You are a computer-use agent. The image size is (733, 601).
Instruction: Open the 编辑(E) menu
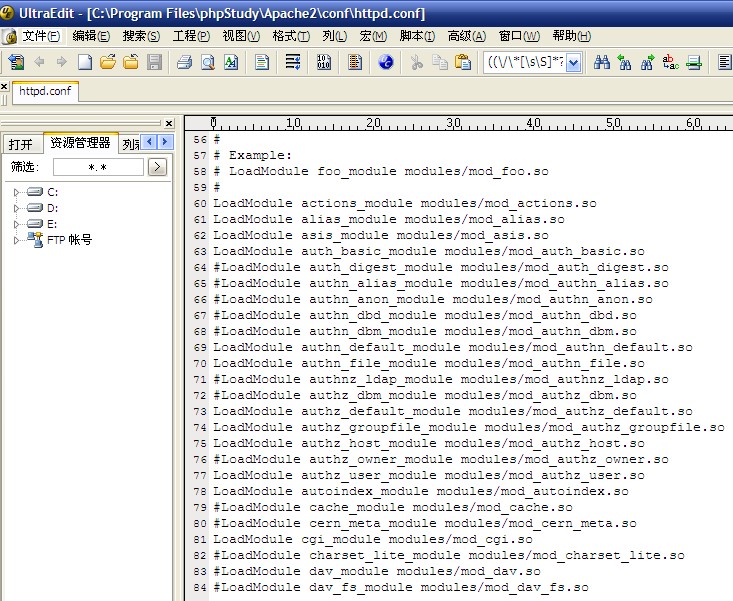click(x=91, y=36)
